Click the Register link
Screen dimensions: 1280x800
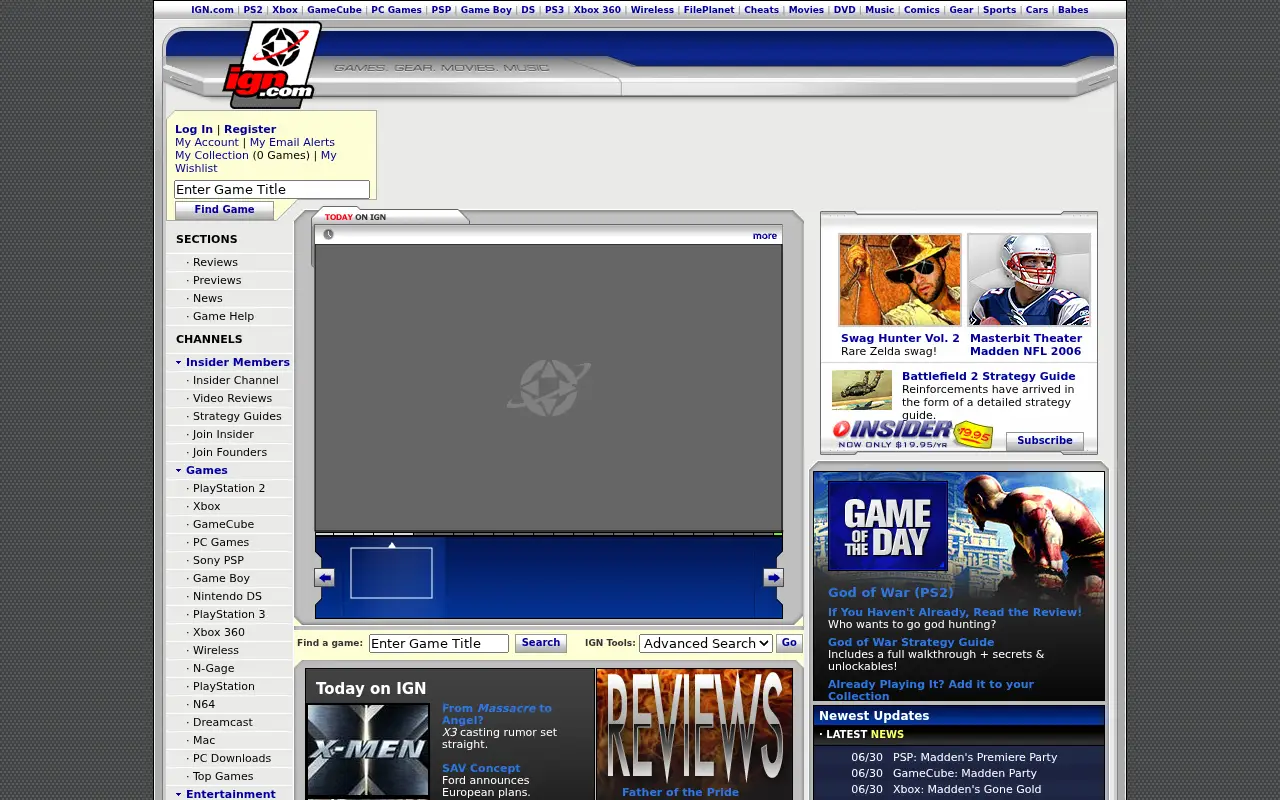(x=250, y=129)
